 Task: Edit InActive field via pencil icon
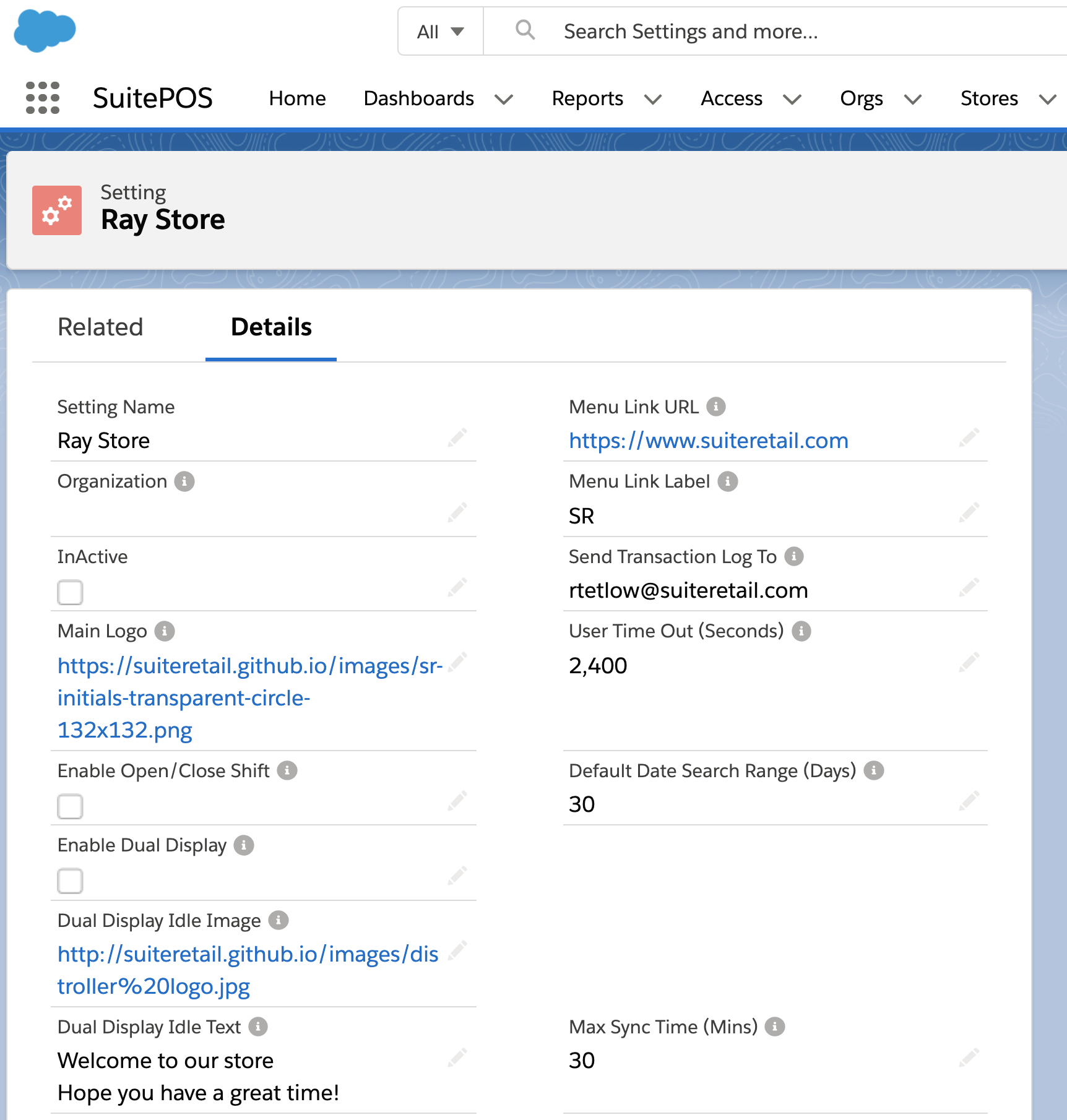coord(457,587)
